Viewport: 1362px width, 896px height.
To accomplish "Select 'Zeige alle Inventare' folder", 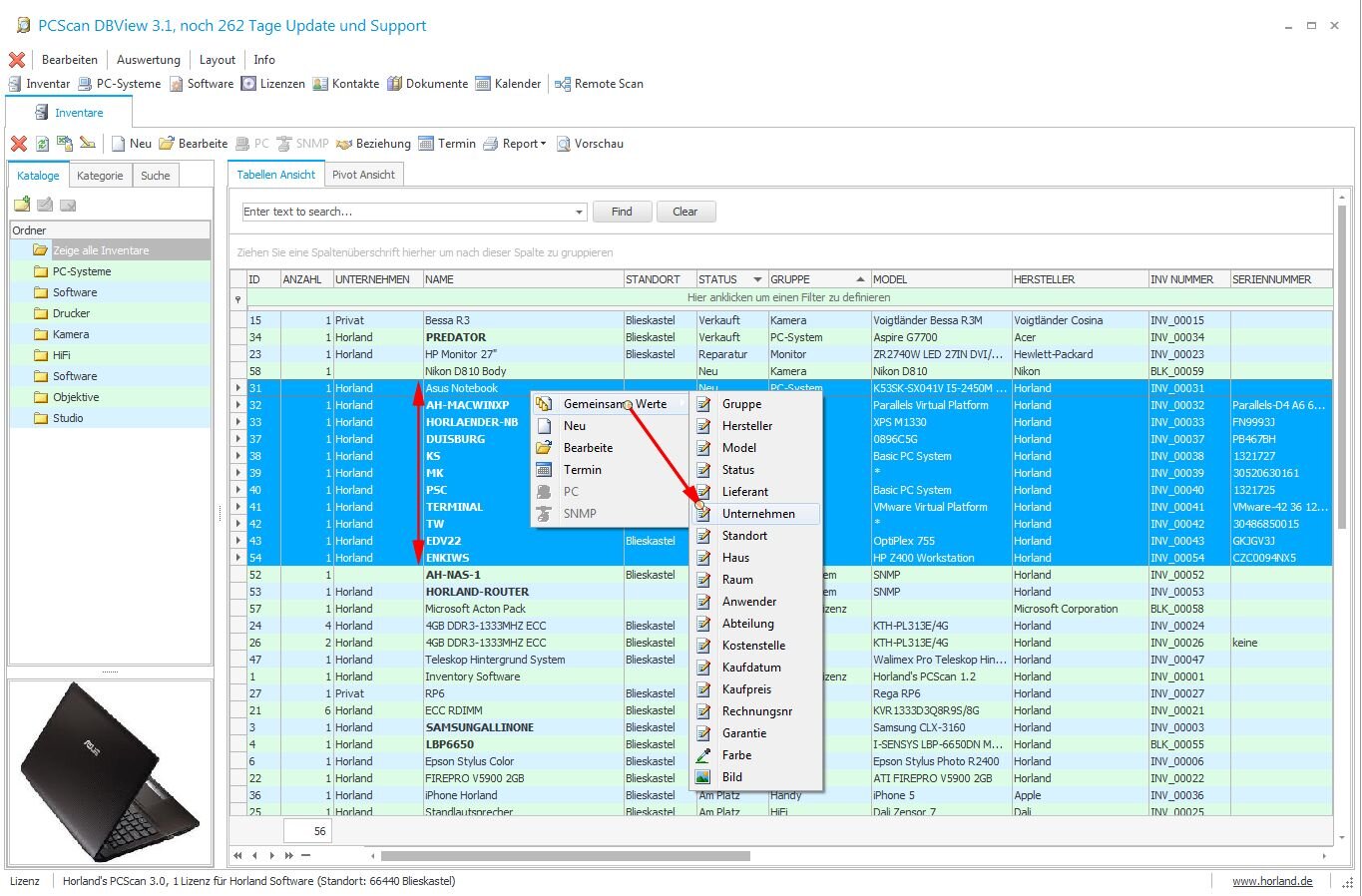I will coord(101,250).
